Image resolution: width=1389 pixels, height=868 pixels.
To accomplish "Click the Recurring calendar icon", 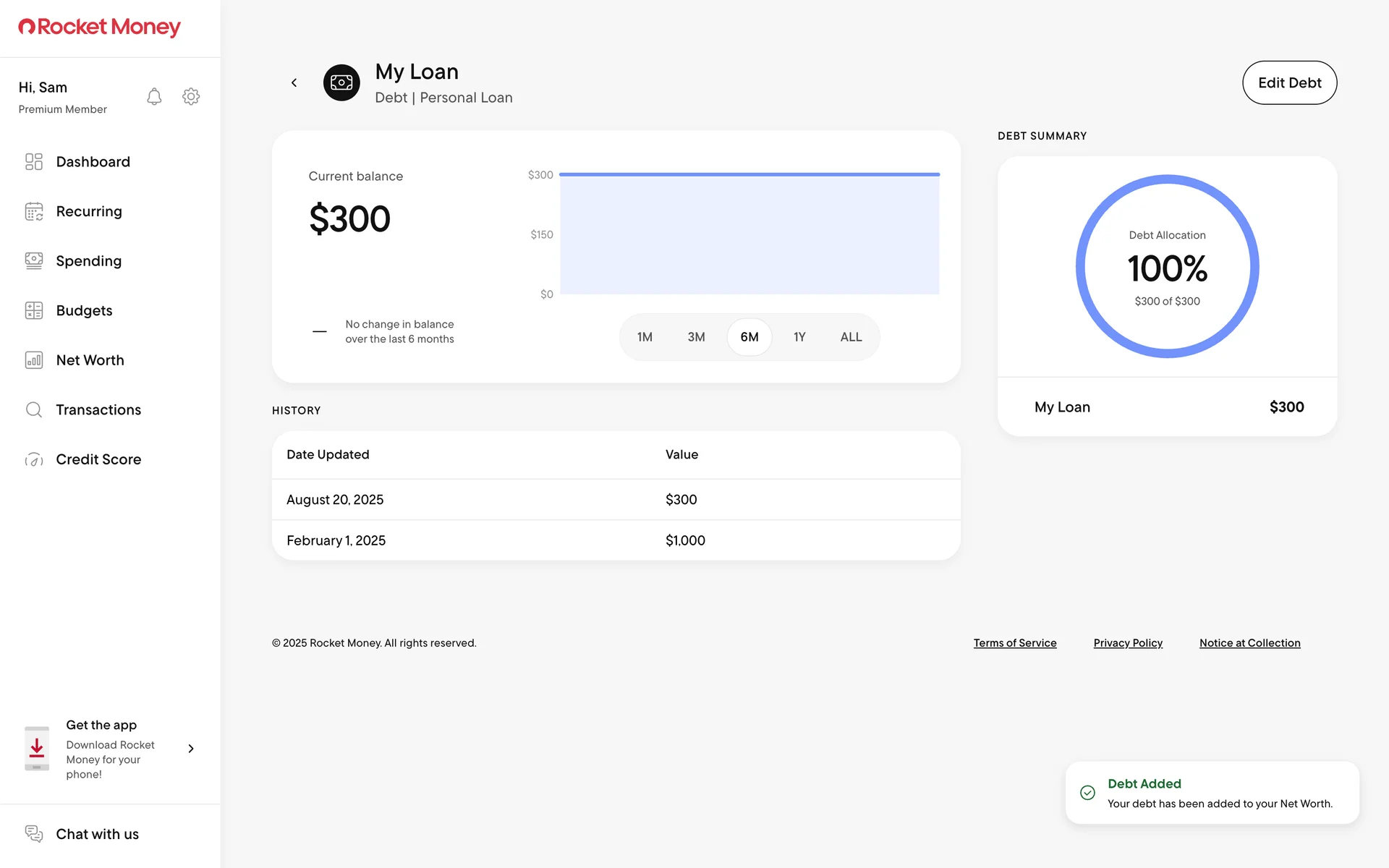I will (x=34, y=211).
